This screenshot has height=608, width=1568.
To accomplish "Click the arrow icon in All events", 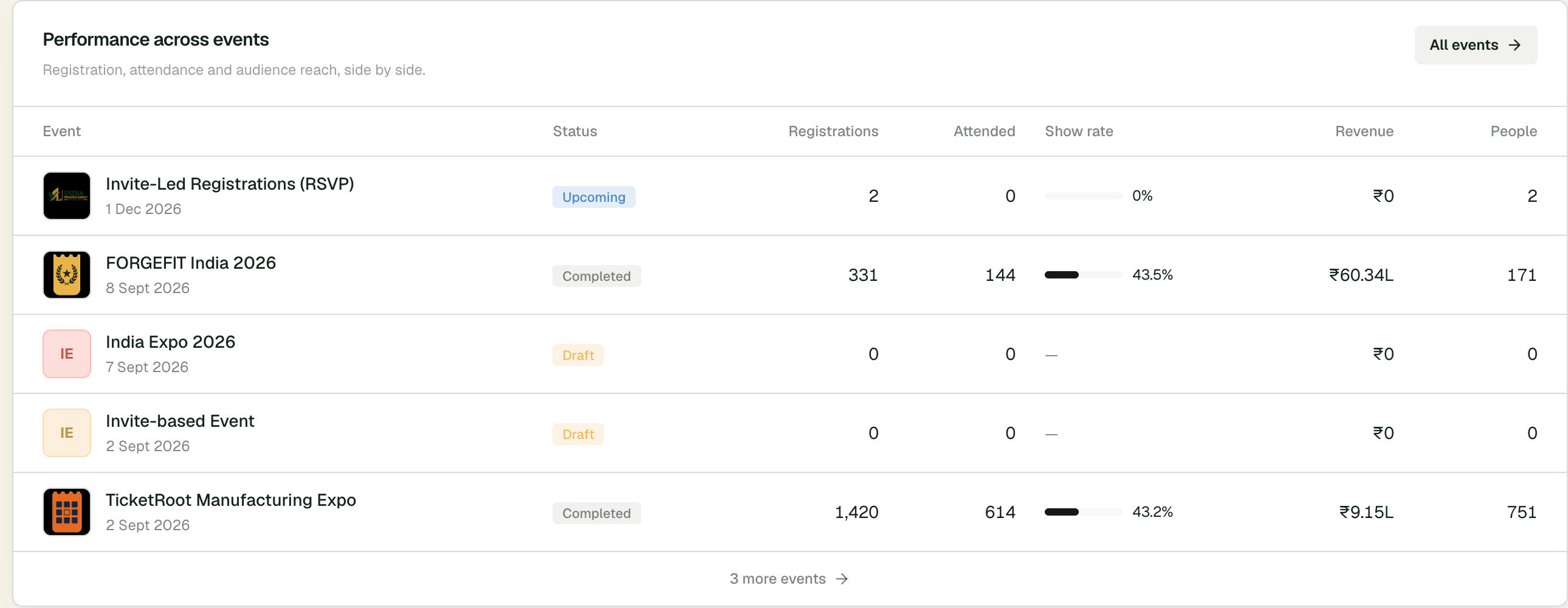I will [x=1515, y=45].
